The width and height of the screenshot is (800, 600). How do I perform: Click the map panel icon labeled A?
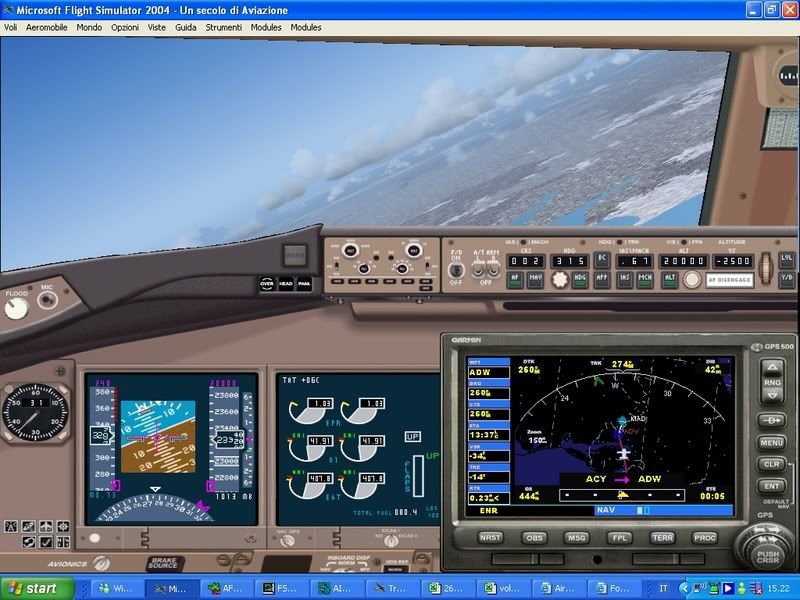(x=11, y=527)
